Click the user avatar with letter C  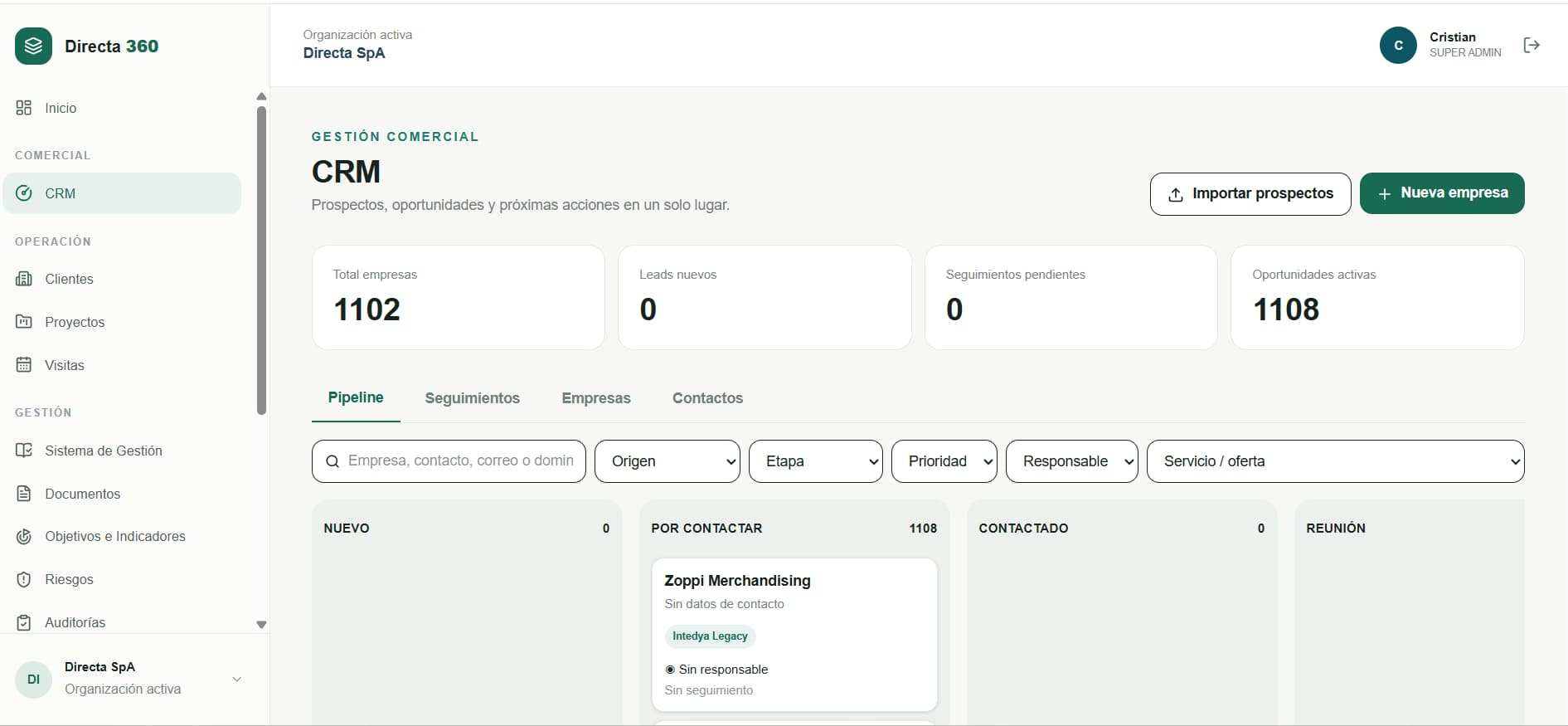pos(1398,45)
